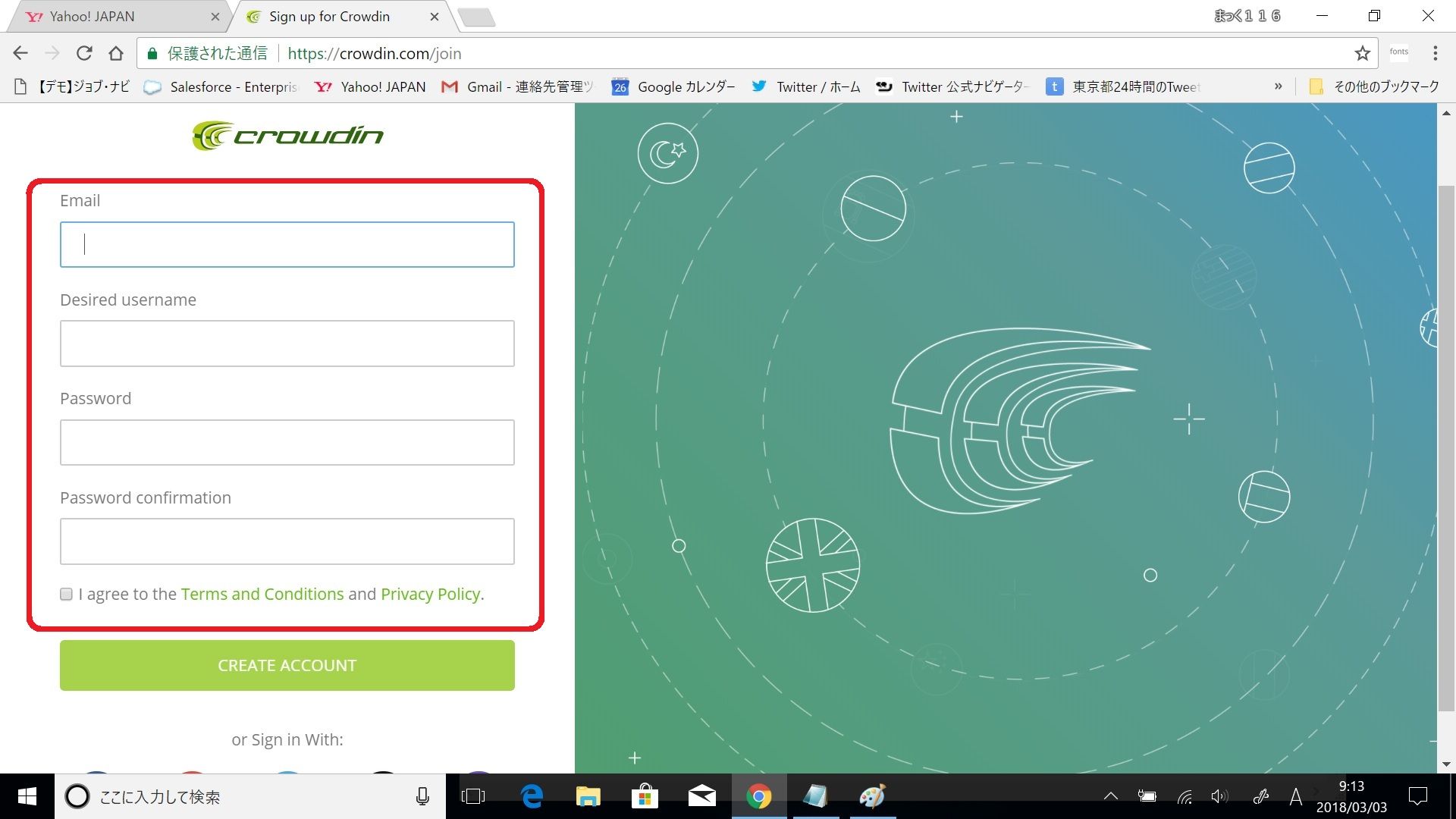Open the 【デモ】ジョブ・ナビ bookmark
This screenshot has width=1456, height=819.
coord(72,86)
